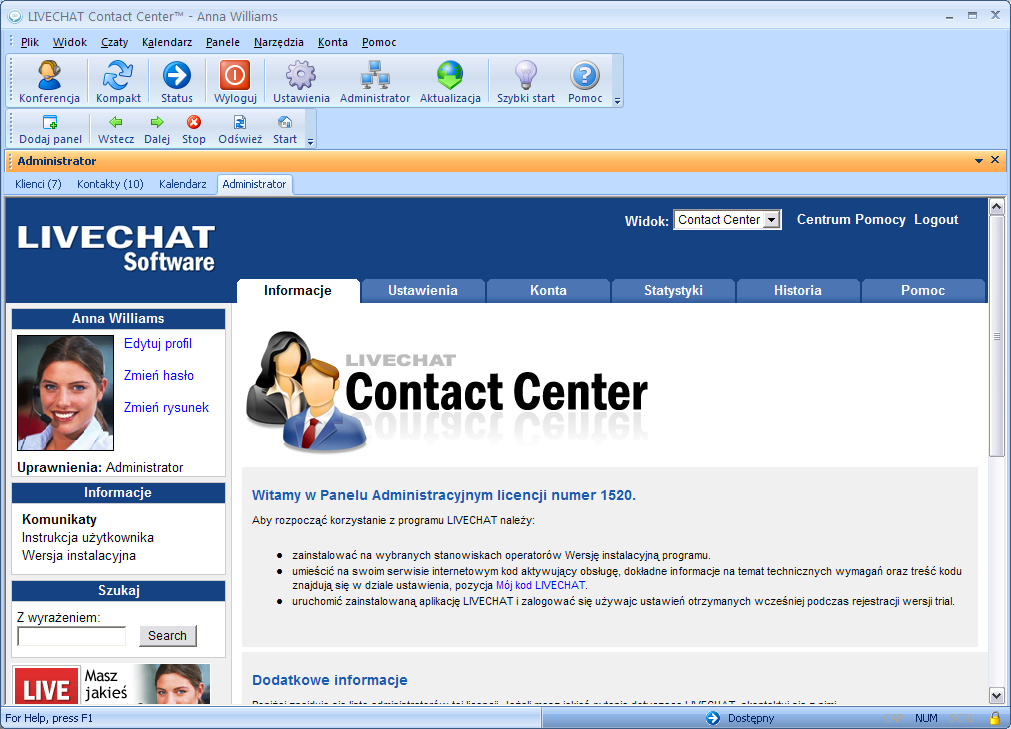Open the Narzędzia menu
Image resolution: width=1011 pixels, height=729 pixels.
279,43
